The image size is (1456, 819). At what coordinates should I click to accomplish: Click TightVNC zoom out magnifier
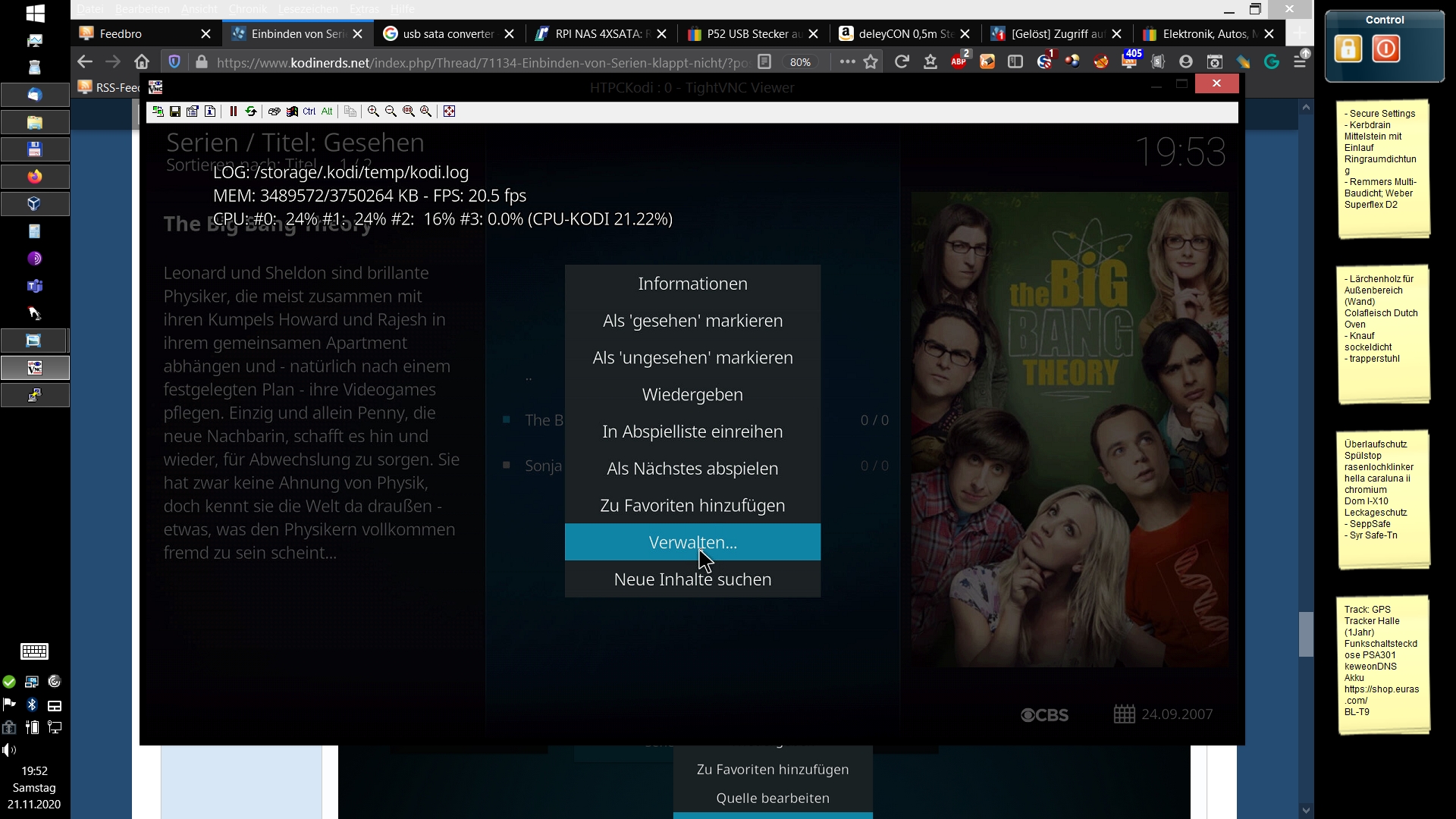coord(391,111)
